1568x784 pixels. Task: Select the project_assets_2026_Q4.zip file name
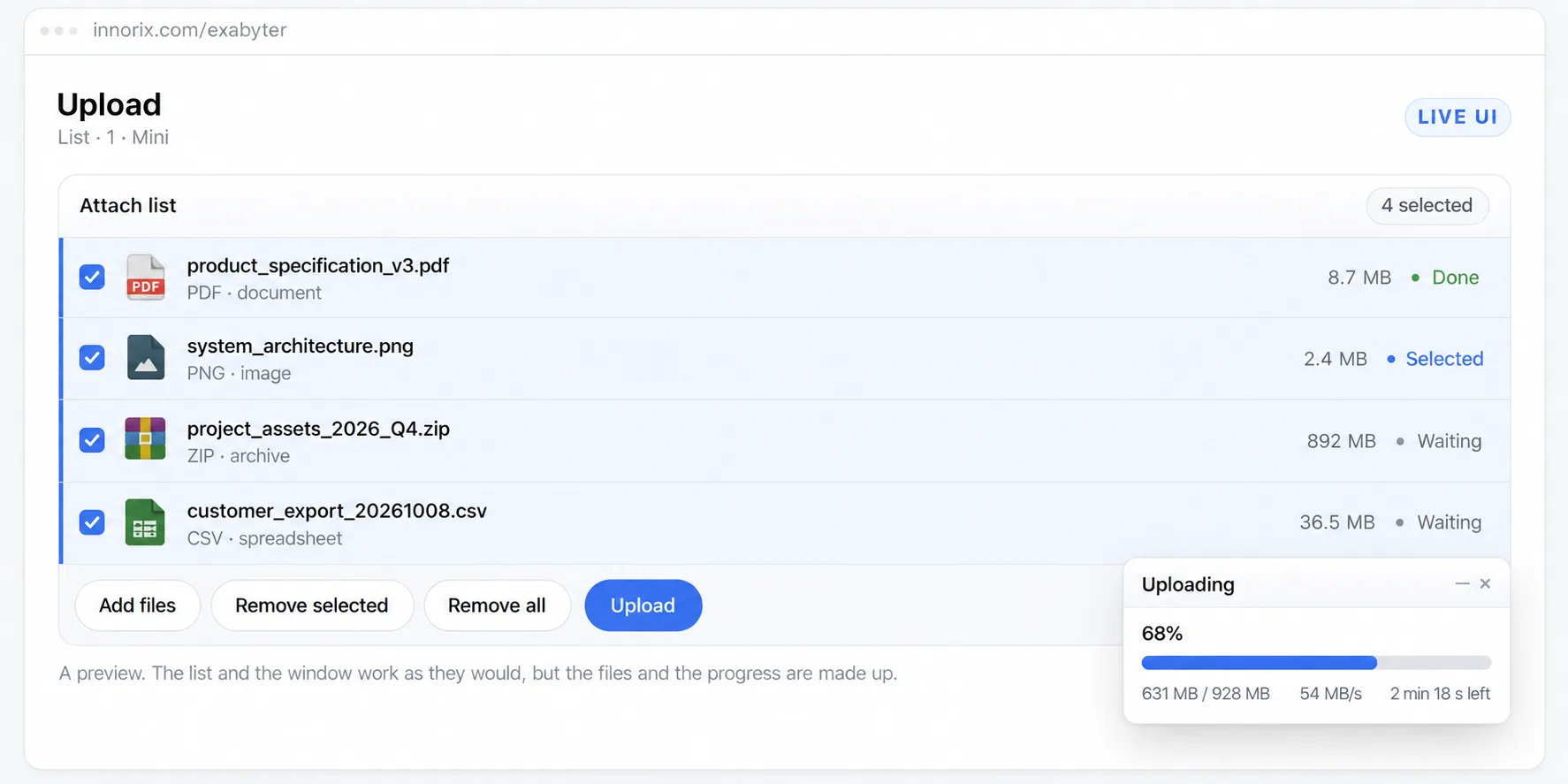[318, 429]
